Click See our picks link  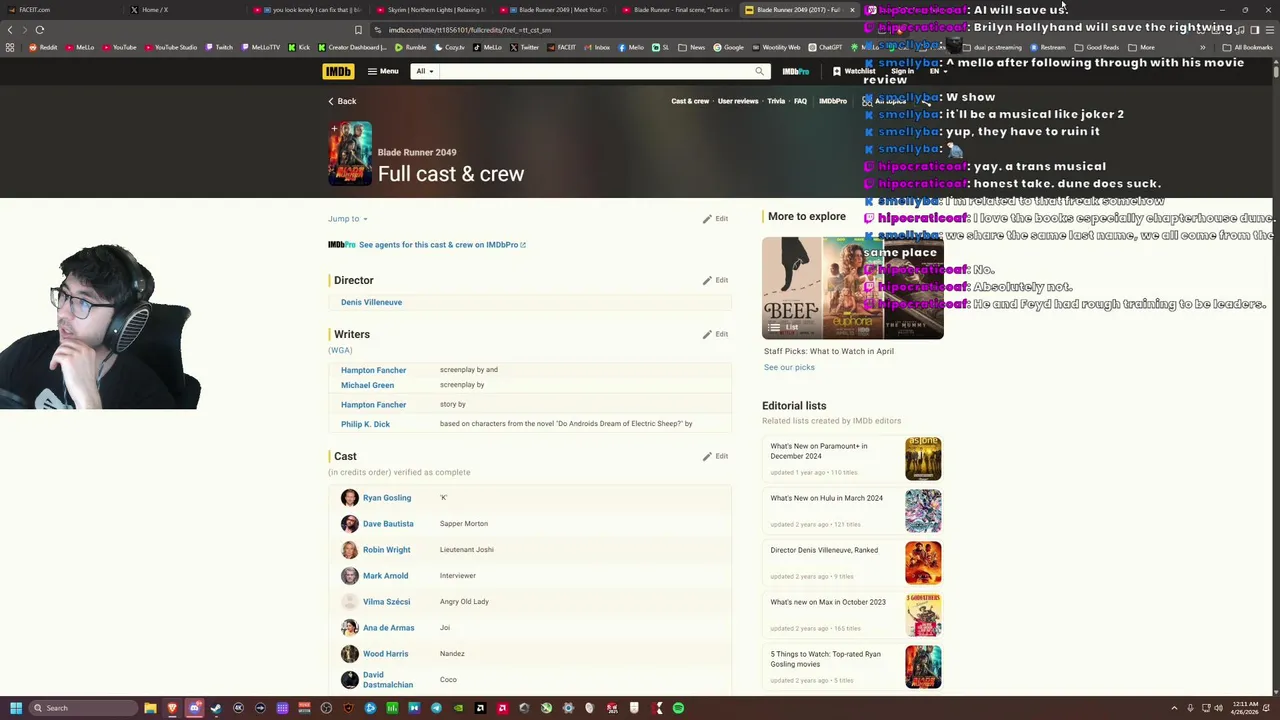click(x=789, y=367)
